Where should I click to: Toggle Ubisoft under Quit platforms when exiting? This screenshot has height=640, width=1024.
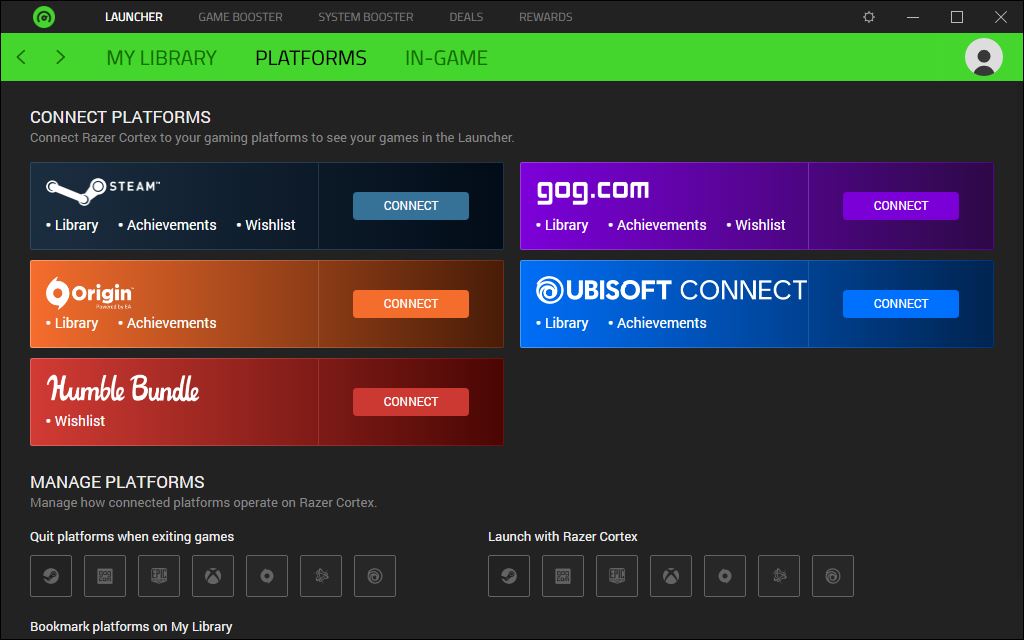(x=375, y=576)
